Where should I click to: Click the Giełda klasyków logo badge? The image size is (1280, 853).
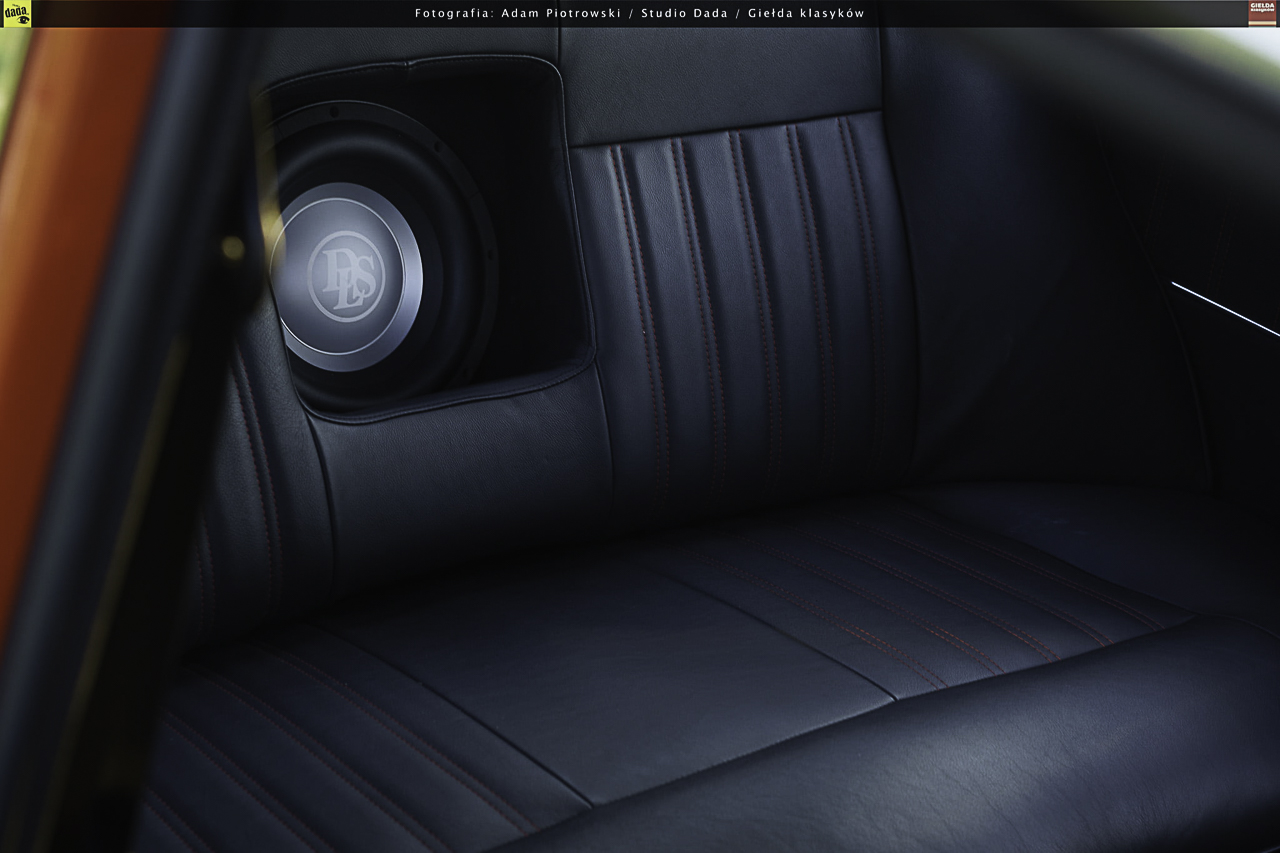click(x=1263, y=13)
